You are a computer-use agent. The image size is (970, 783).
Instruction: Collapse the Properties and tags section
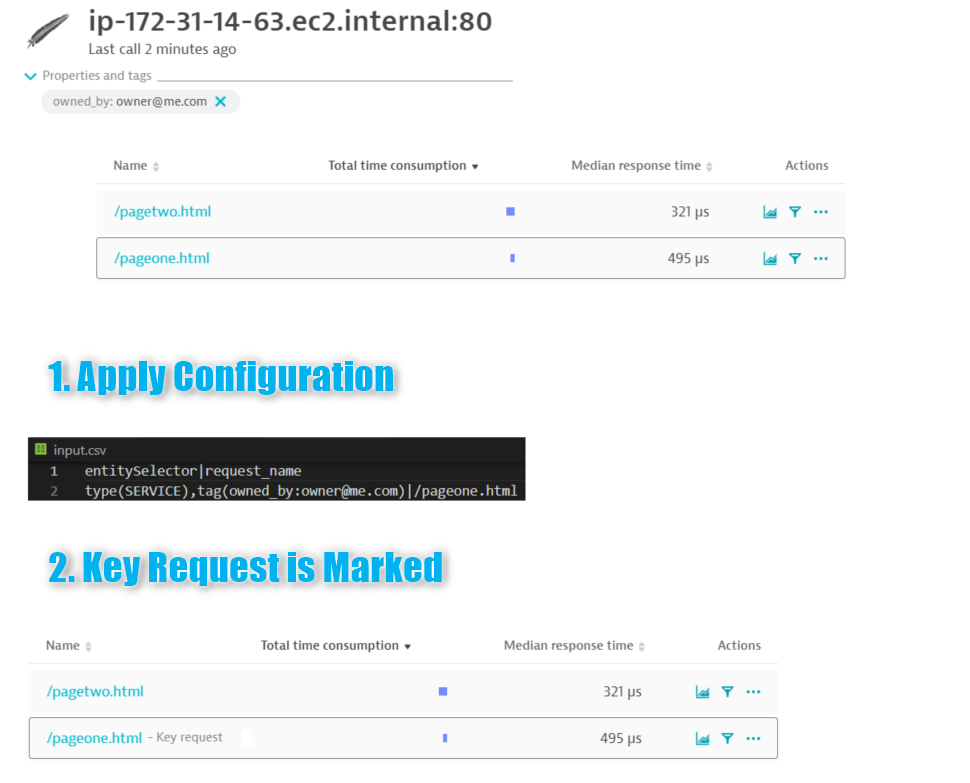click(29, 75)
